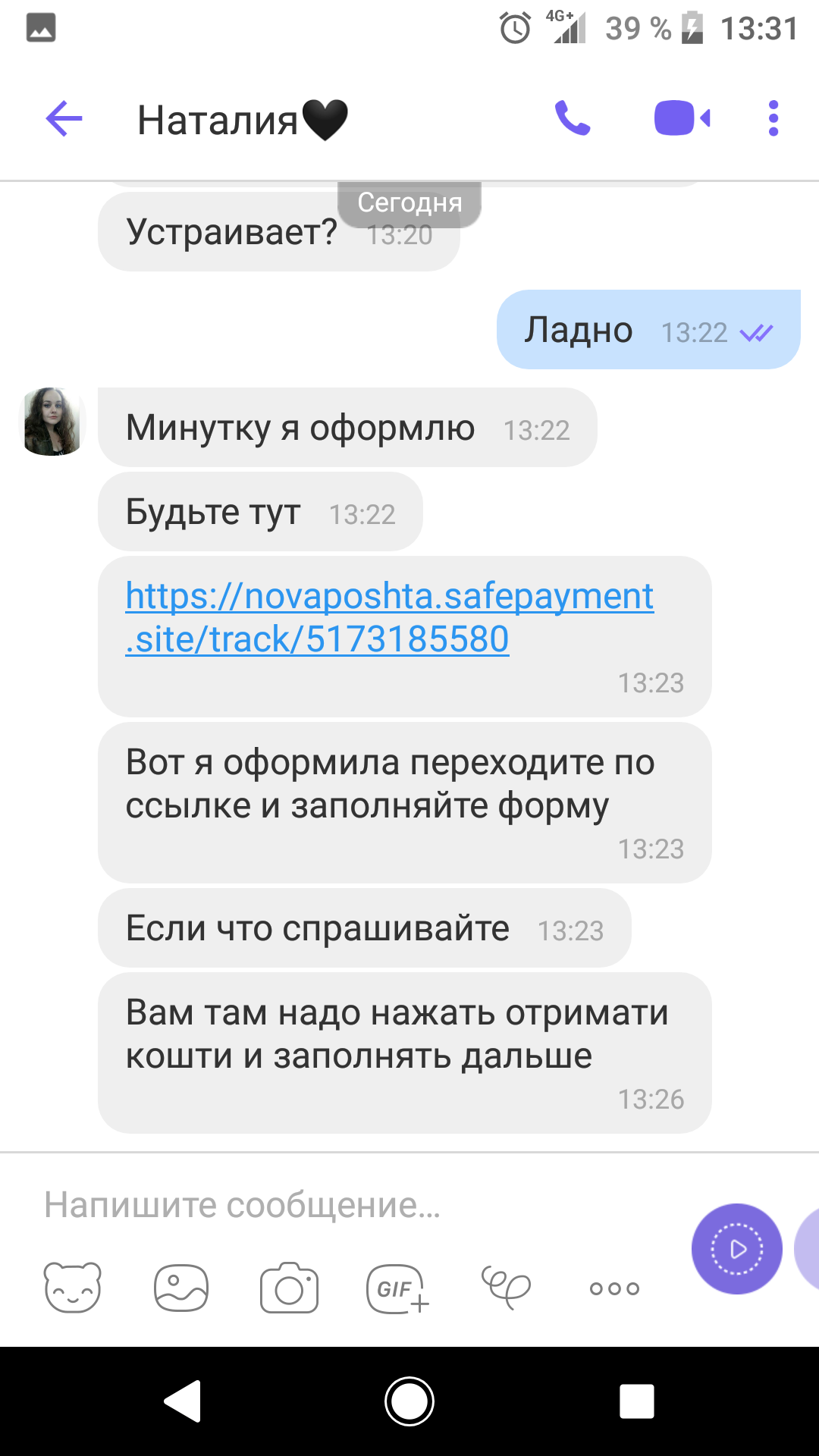The width and height of the screenshot is (819, 1456).
Task: Open the GIF creator icon
Action: (x=397, y=1288)
